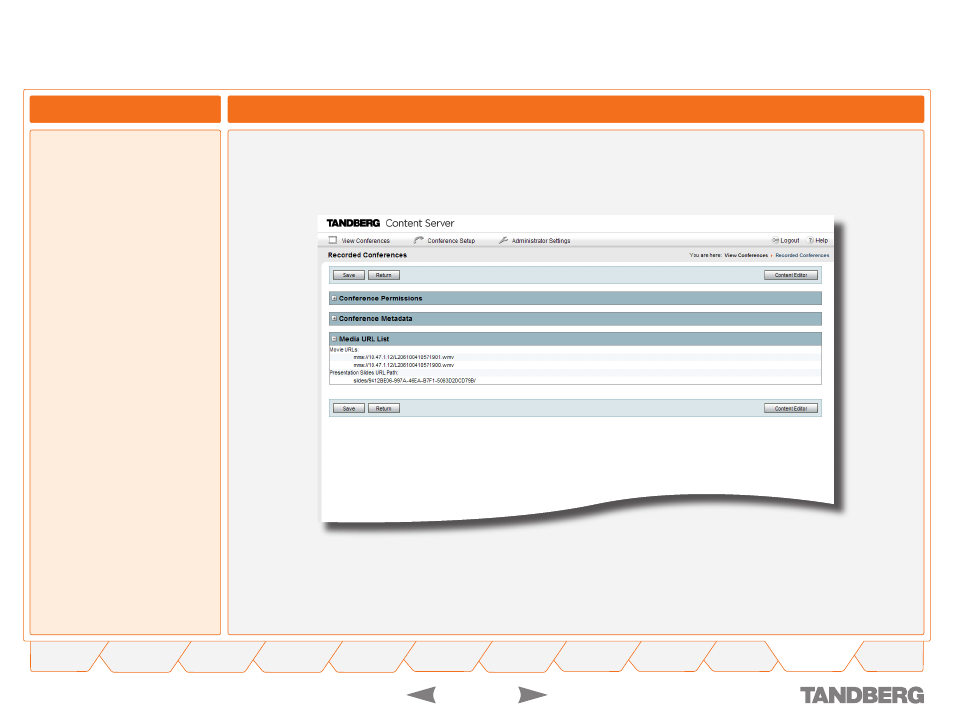The width and height of the screenshot is (954, 717).
Task: Click the question mark Help icon
Action: [810, 240]
